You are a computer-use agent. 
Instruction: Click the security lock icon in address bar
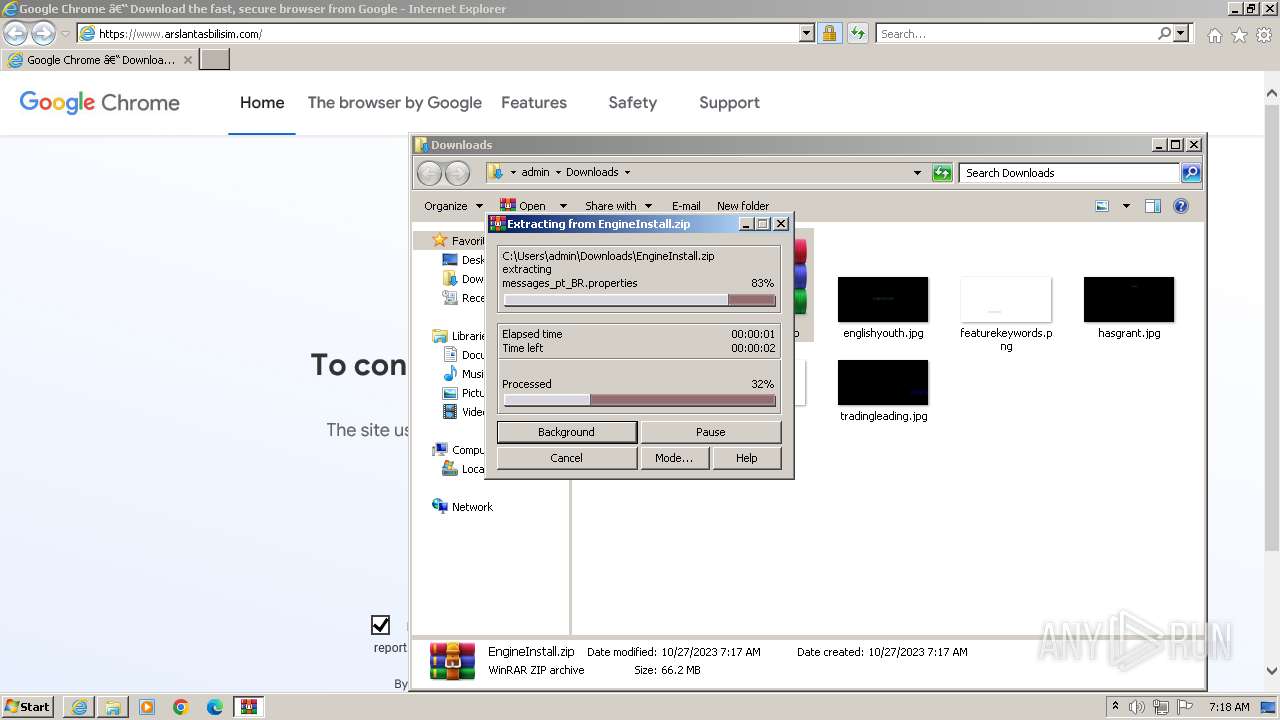(x=829, y=34)
